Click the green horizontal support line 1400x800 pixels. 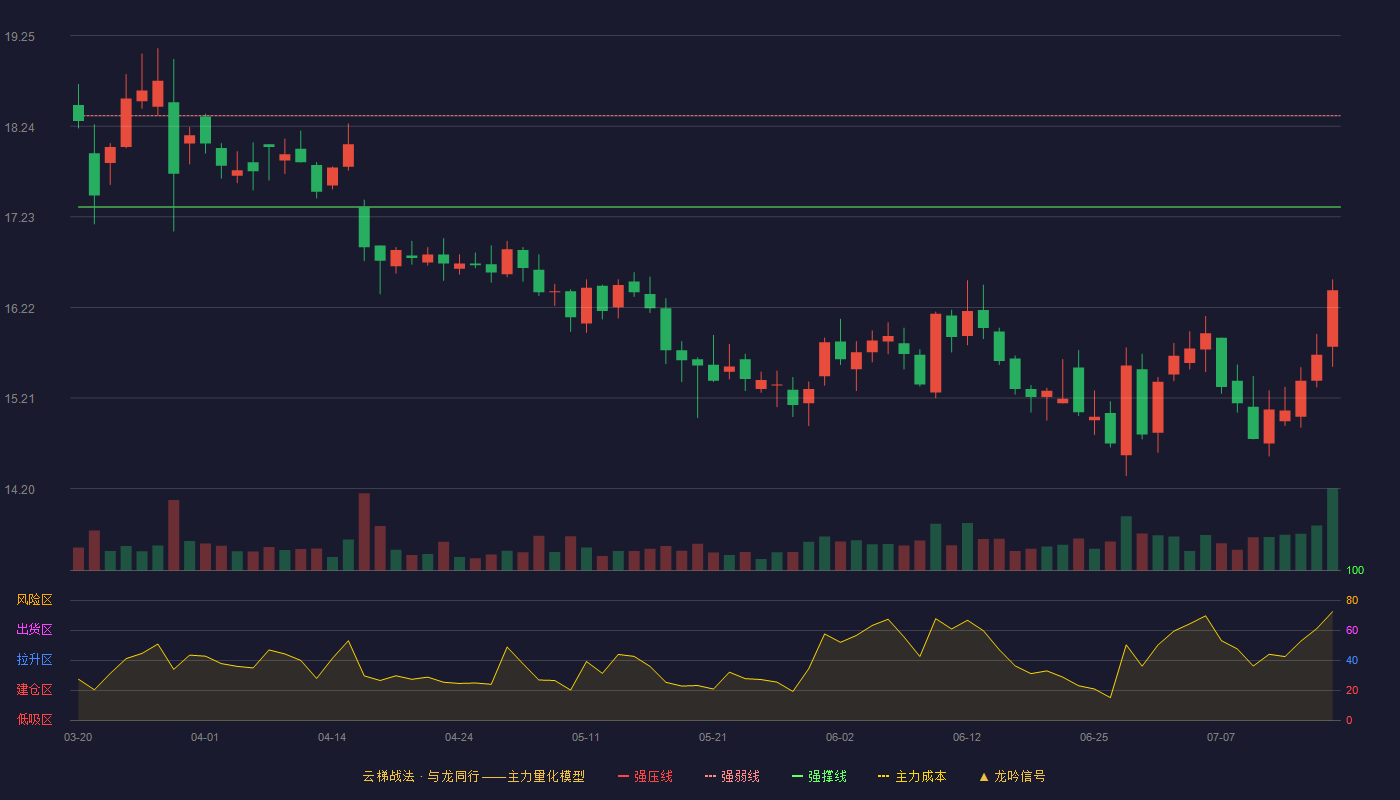709,207
